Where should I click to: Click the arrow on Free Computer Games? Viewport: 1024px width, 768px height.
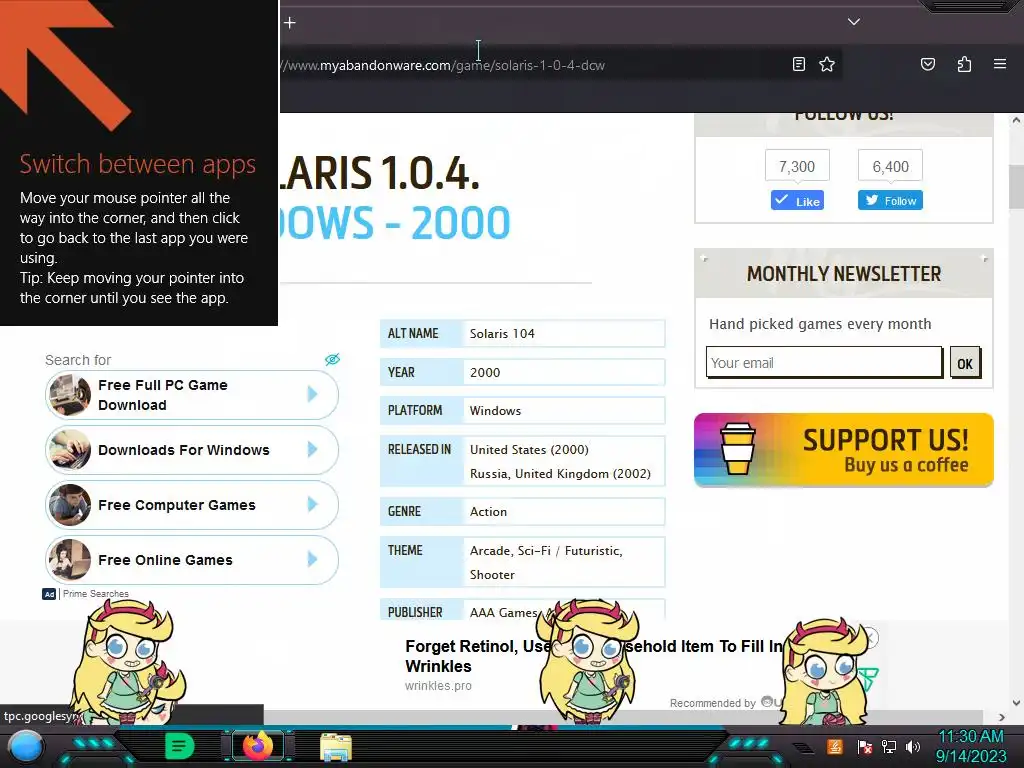tap(312, 504)
